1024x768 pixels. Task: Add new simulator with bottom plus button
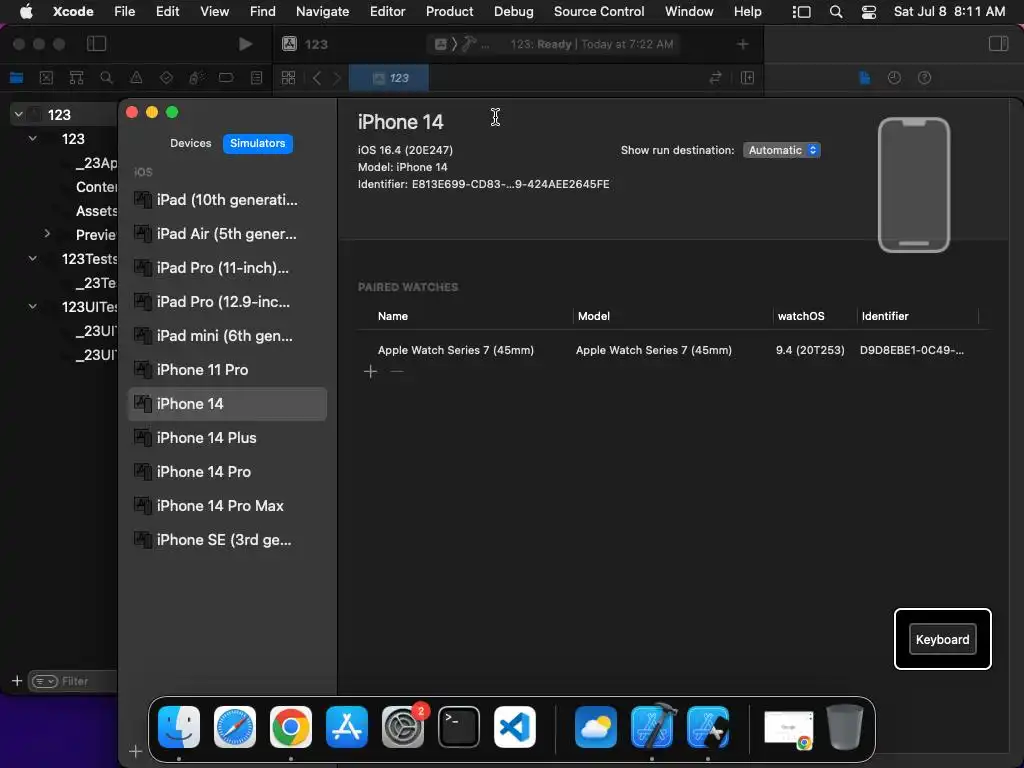click(135, 751)
